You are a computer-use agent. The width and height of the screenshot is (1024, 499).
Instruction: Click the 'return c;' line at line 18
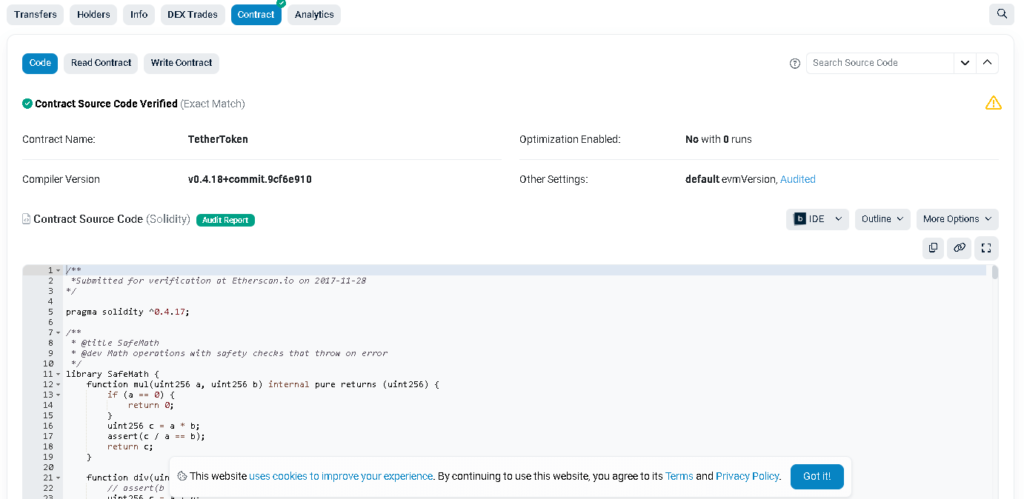(x=130, y=447)
